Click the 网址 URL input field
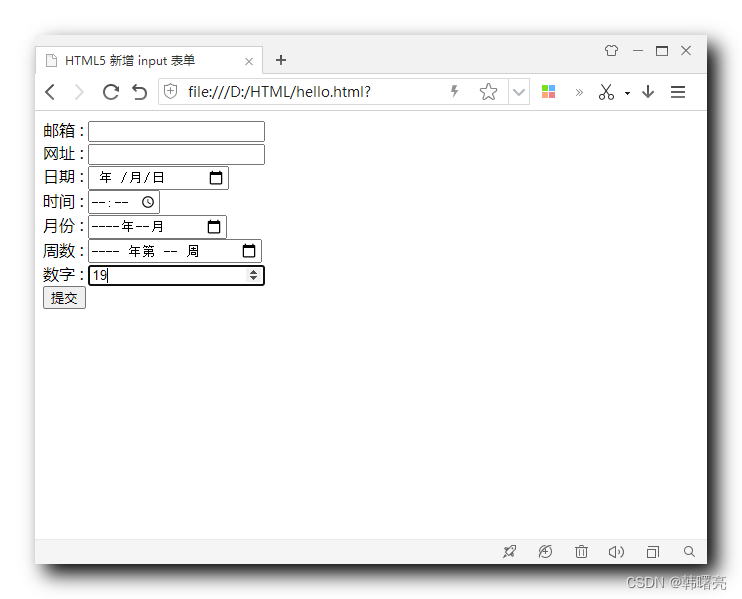The height and width of the screenshot is (599, 742). coord(177,154)
